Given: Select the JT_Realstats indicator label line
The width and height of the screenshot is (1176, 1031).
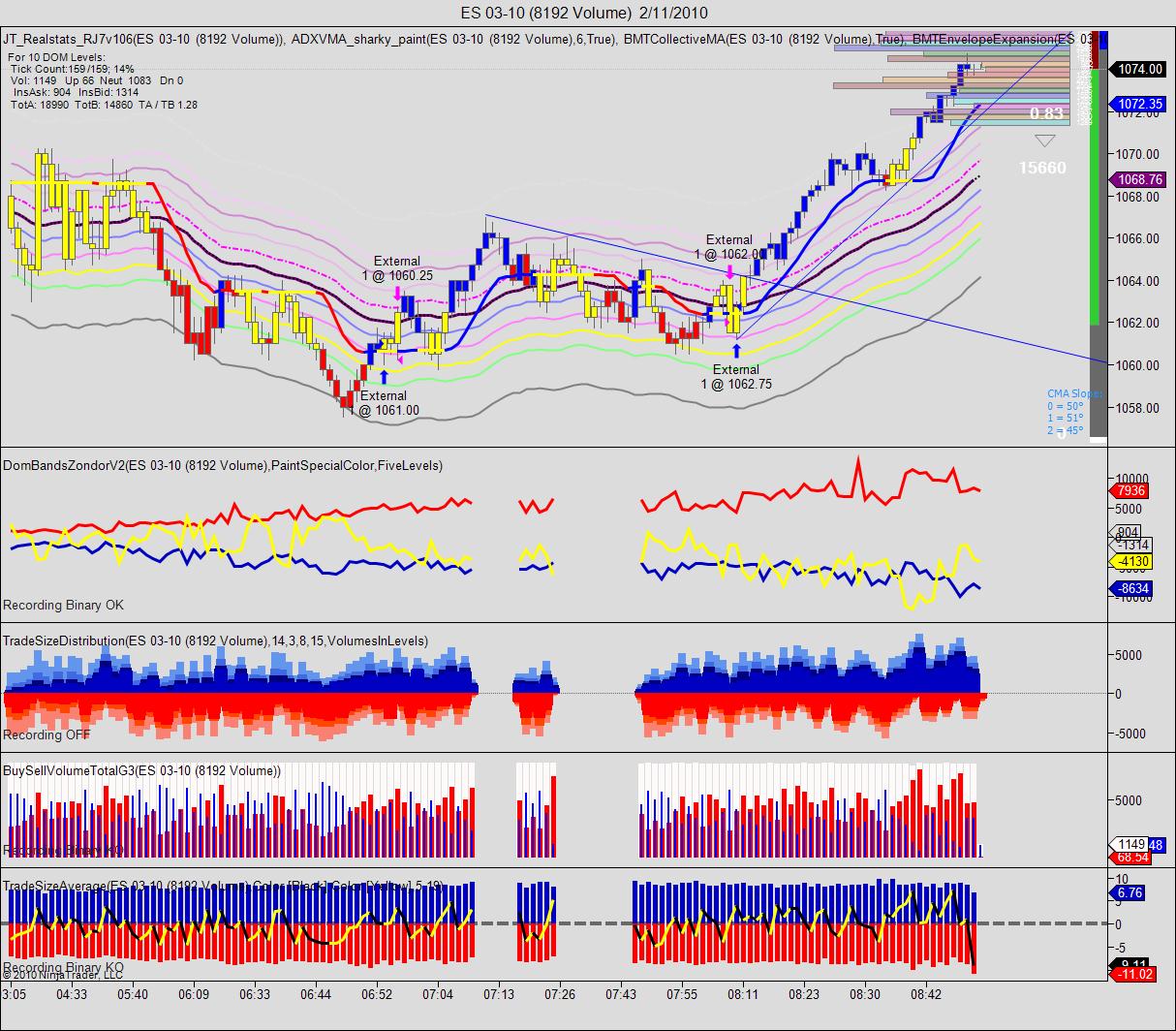Looking at the screenshot, I should coord(552,40).
